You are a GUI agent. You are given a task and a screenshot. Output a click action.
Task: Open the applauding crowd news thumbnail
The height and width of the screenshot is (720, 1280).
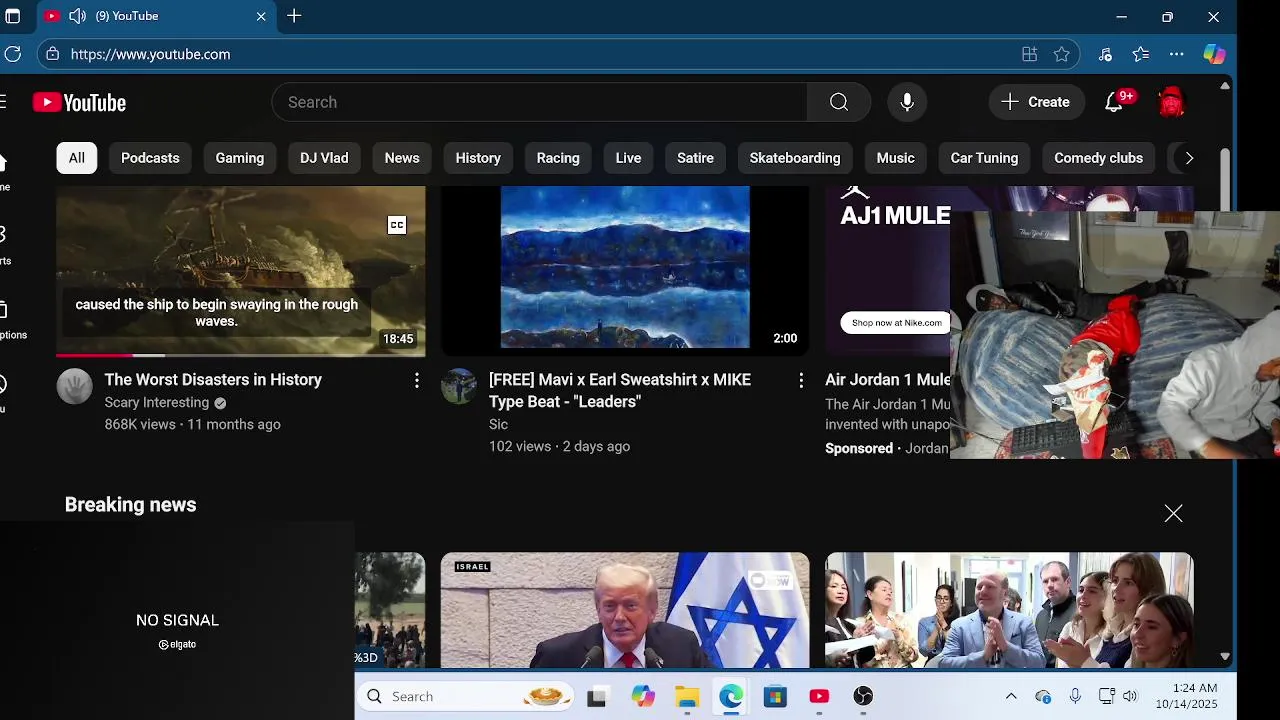point(1009,610)
